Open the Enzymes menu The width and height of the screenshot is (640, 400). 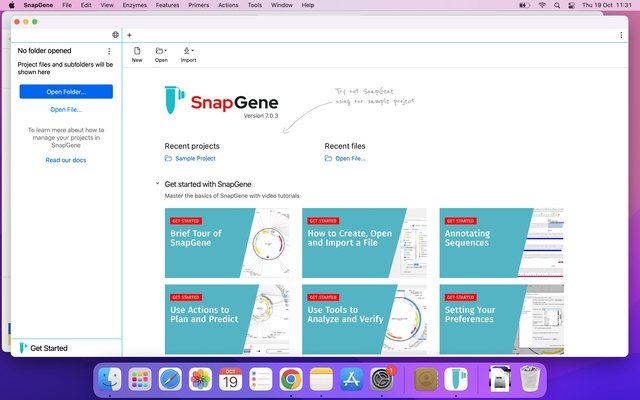point(135,5)
